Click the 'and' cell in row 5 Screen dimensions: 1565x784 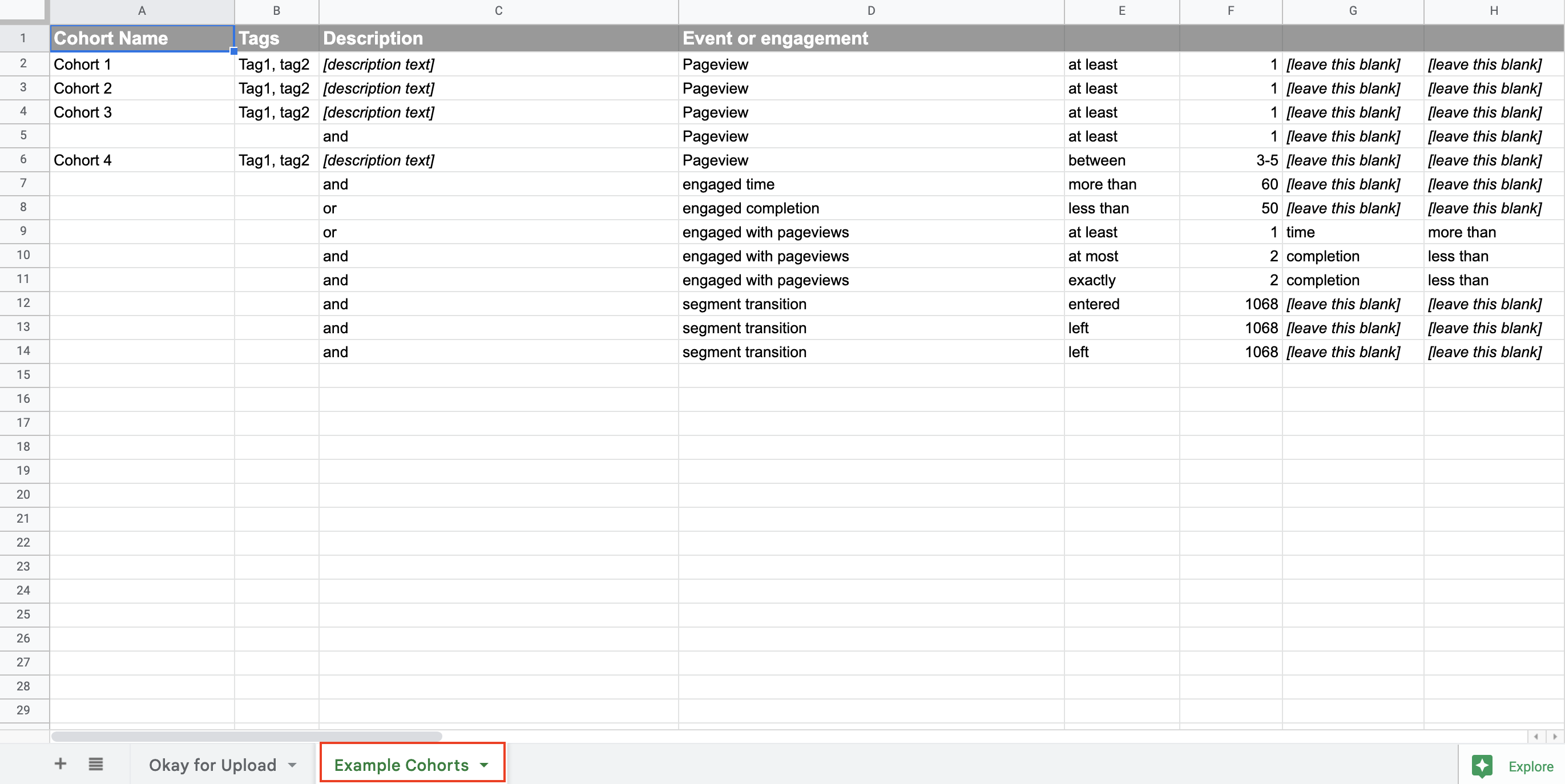tap(498, 136)
